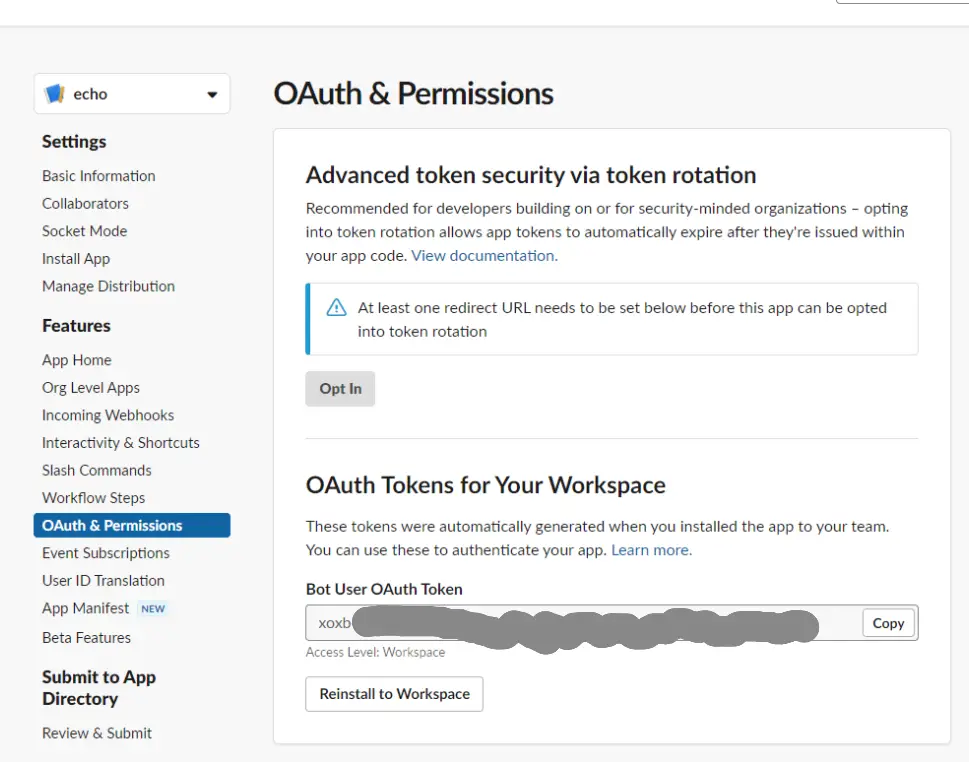Click the NEW badge beside App Manifest

coord(153,609)
